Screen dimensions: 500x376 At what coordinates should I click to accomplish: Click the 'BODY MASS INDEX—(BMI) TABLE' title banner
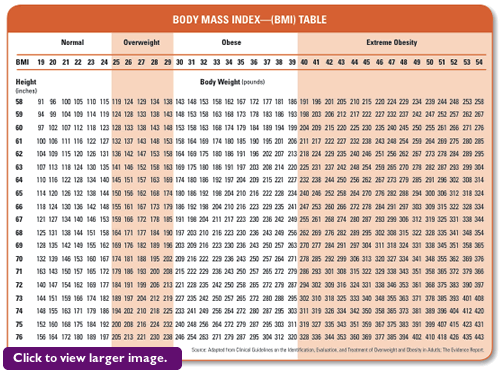[x=250, y=19]
